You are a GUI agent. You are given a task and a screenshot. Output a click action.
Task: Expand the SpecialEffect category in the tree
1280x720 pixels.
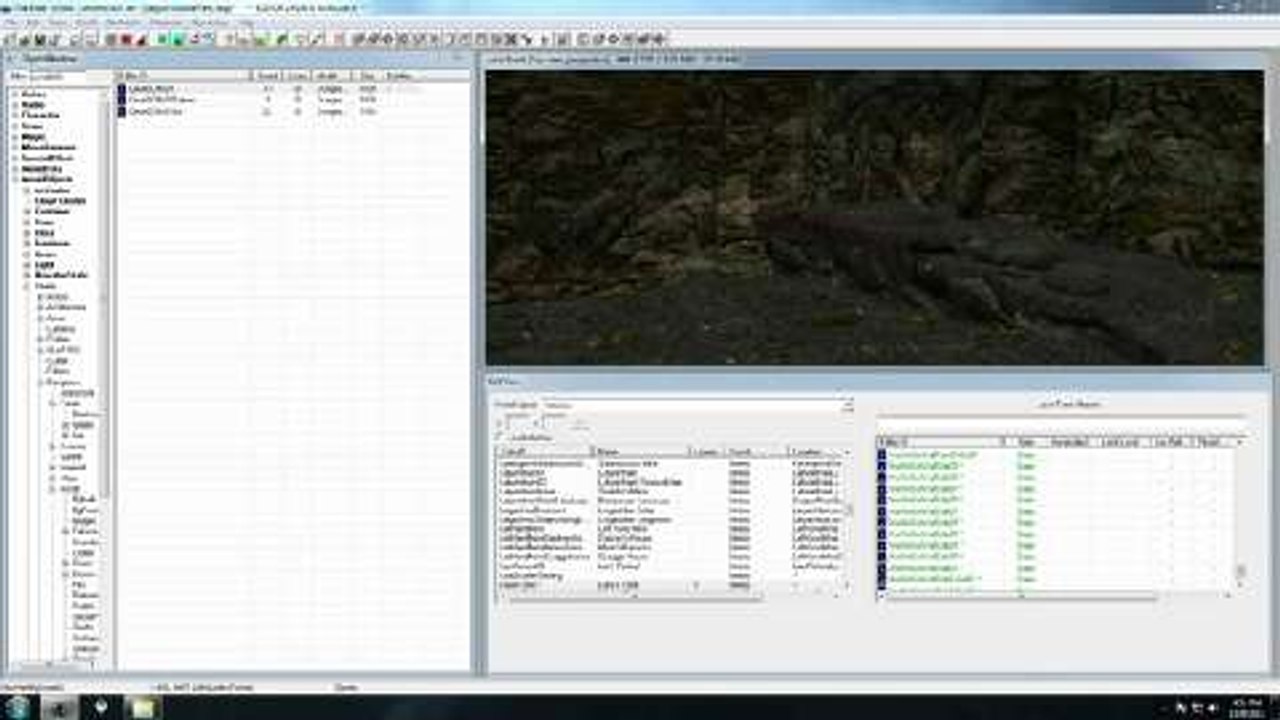coord(14,158)
